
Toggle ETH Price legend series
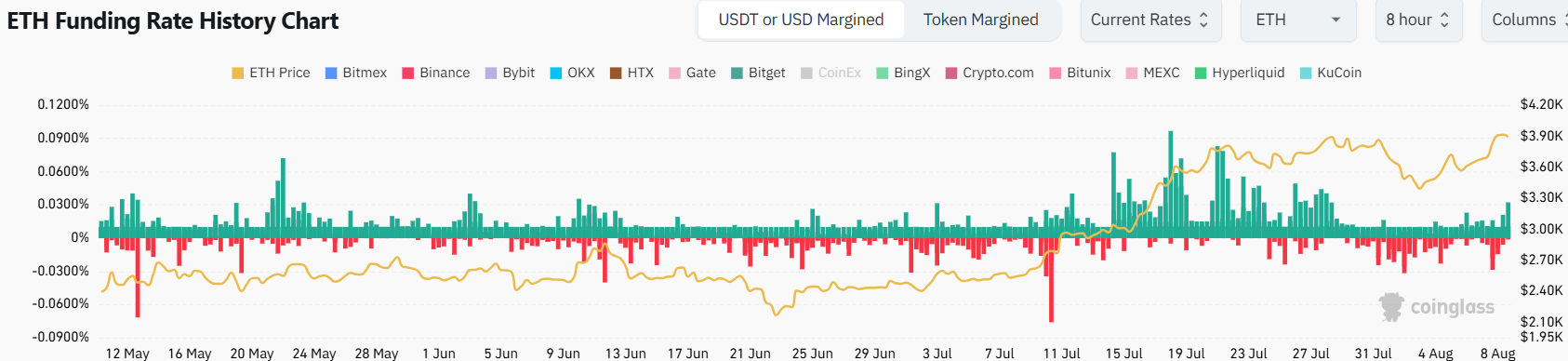[271, 73]
